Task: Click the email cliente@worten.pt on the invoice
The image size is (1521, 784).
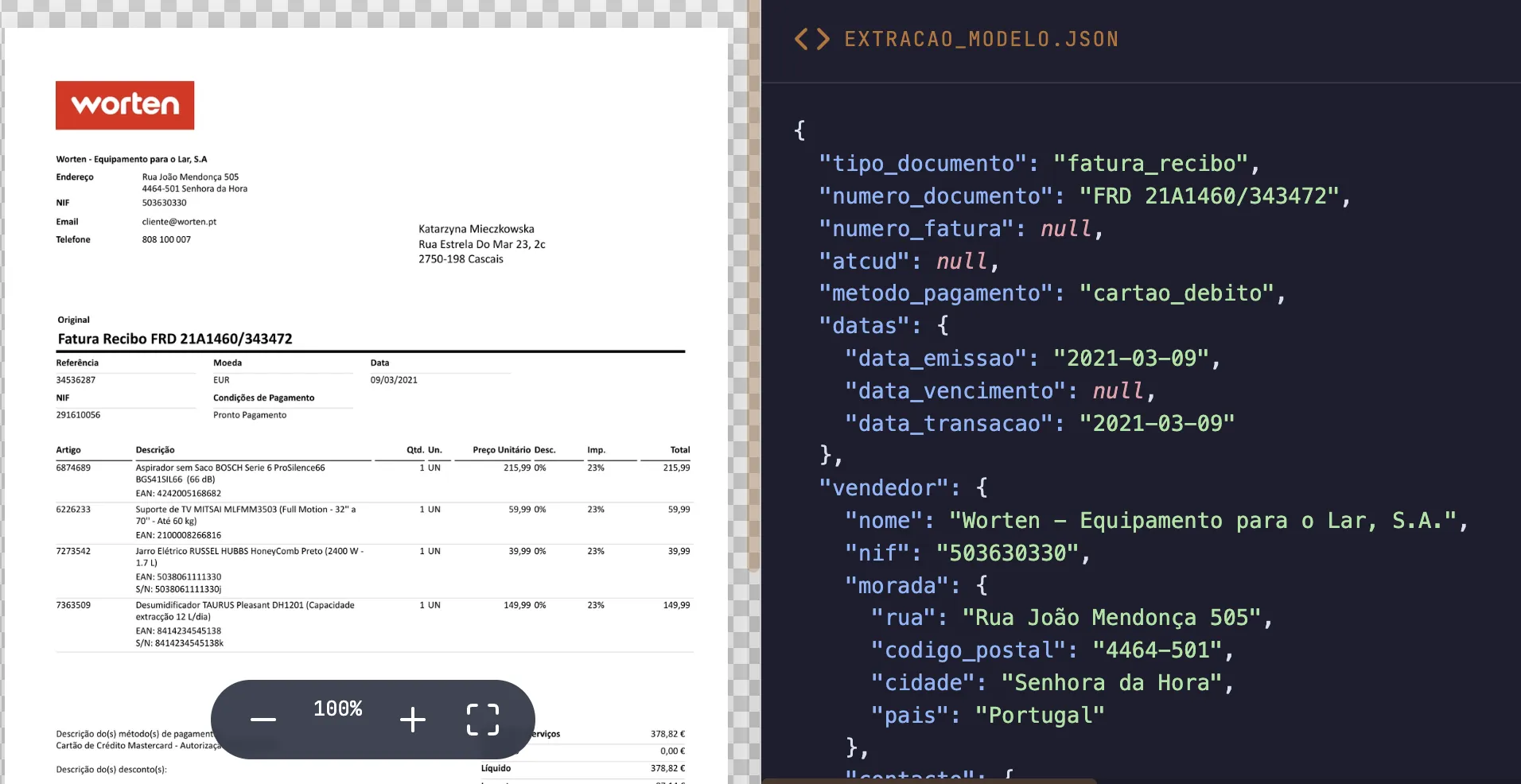Action: 179,221
